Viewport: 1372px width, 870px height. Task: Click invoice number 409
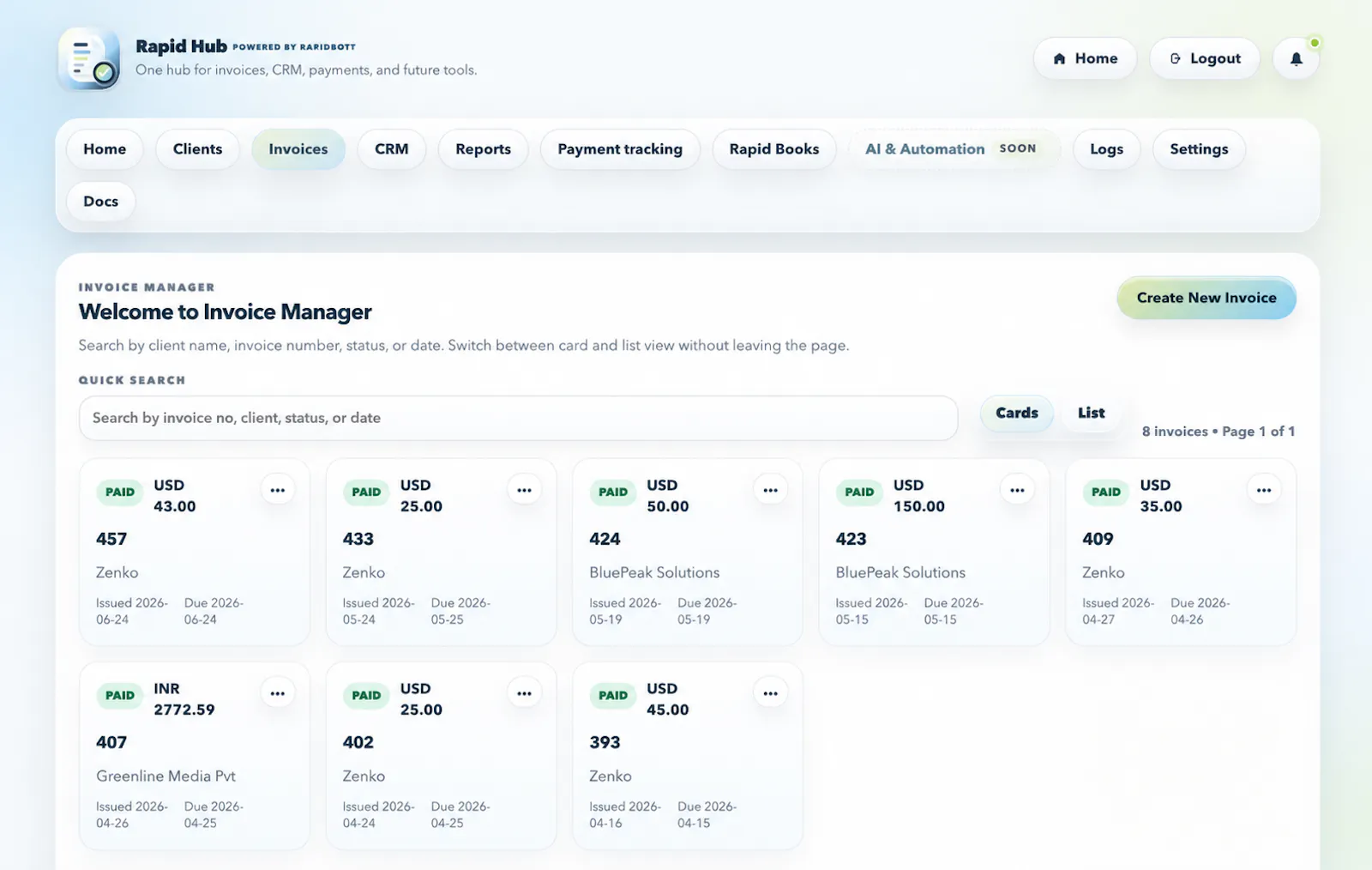tap(1098, 539)
